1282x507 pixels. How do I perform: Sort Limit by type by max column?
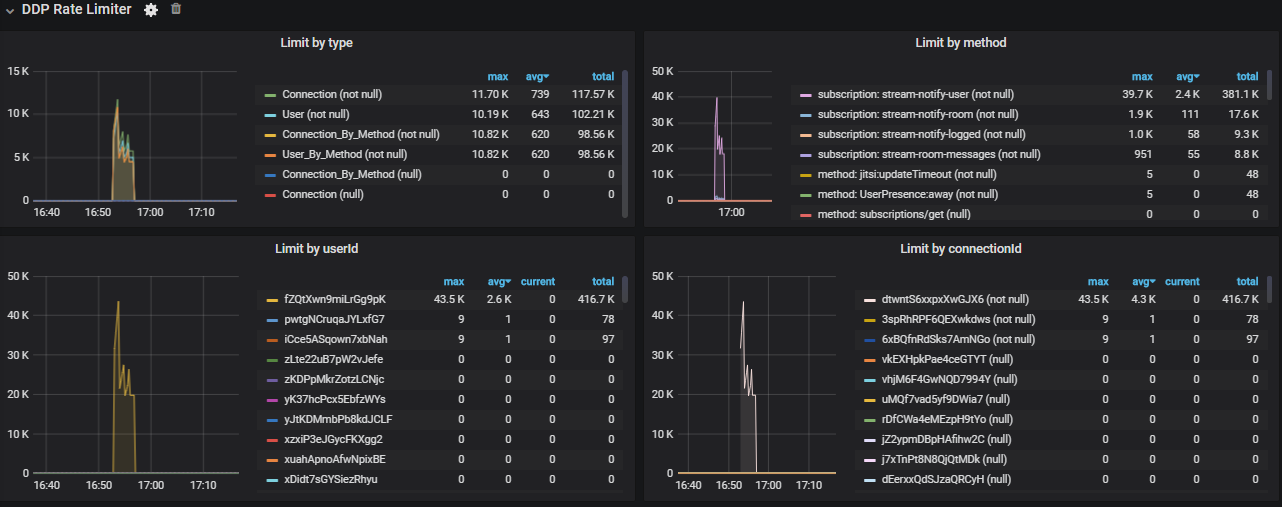pos(498,77)
